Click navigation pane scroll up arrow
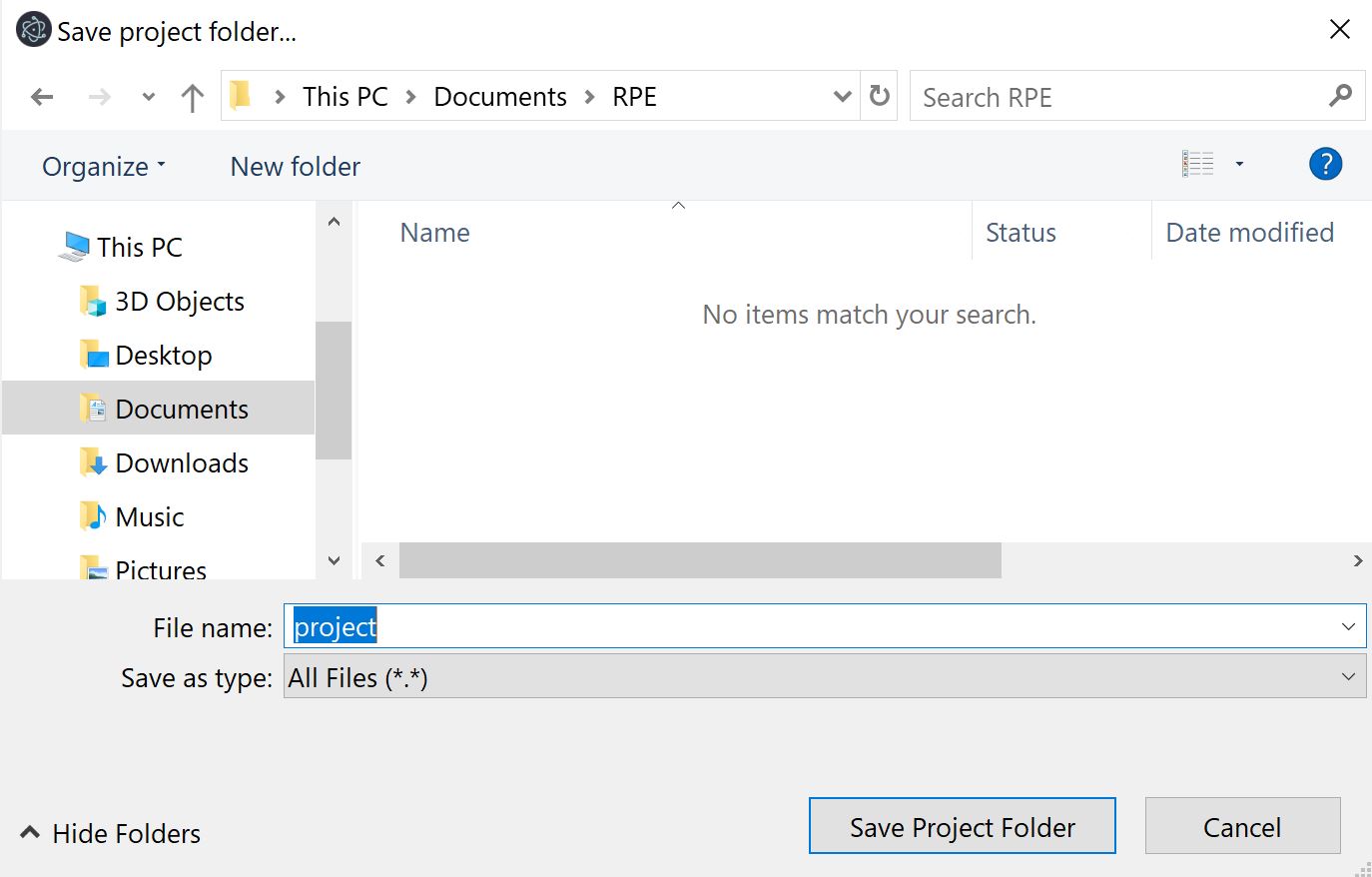Image resolution: width=1372 pixels, height=877 pixels. pos(334,222)
